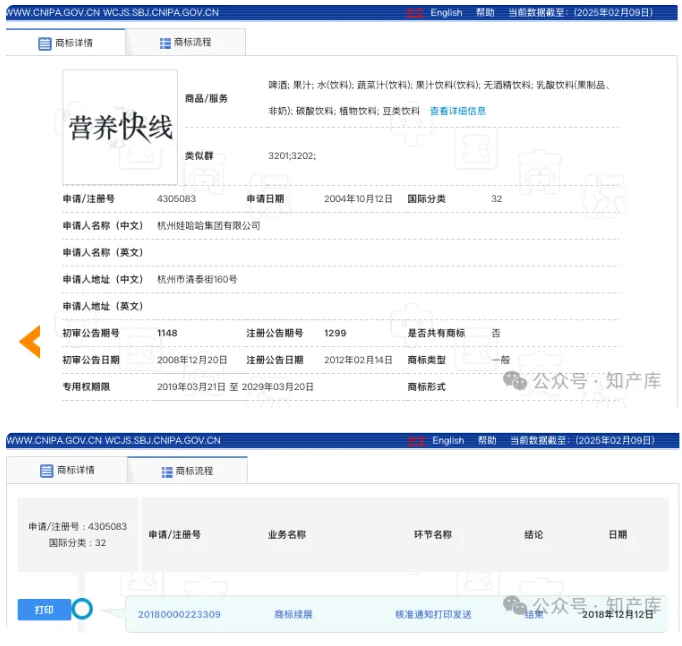Click the 商标流程 list icon in top panel
The width and height of the screenshot is (682, 646).
[x=165, y=43]
